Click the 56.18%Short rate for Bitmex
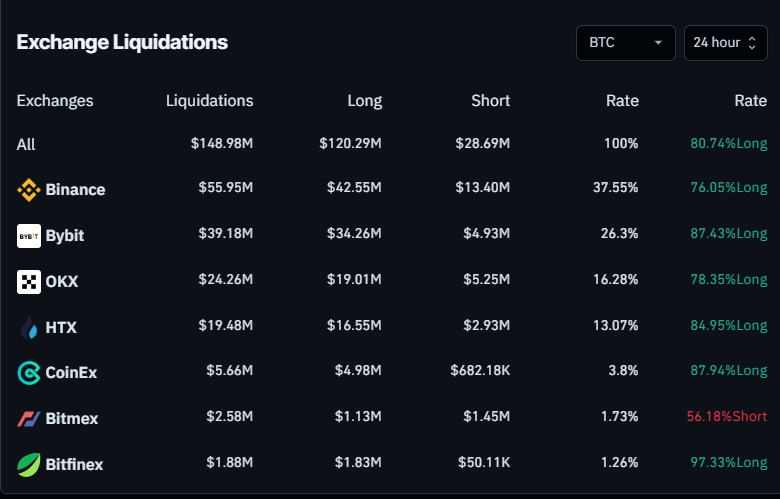 728,418
